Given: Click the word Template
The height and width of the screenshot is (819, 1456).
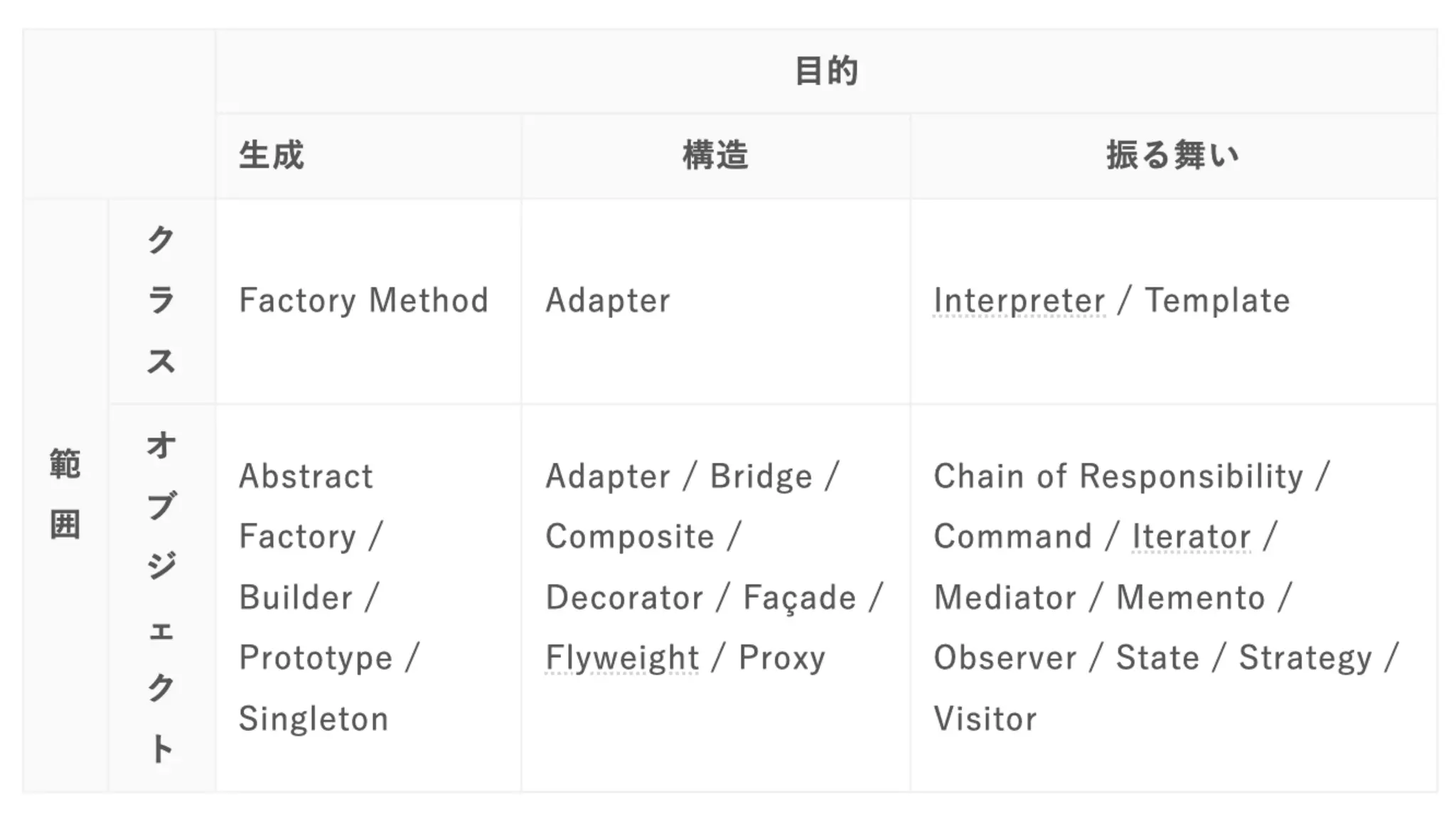Looking at the screenshot, I should click(1217, 301).
